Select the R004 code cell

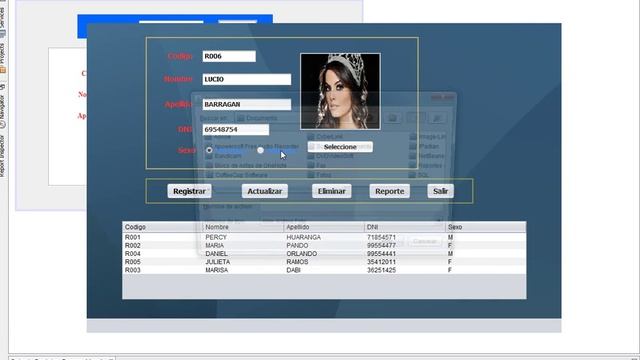pyautogui.click(x=162, y=253)
